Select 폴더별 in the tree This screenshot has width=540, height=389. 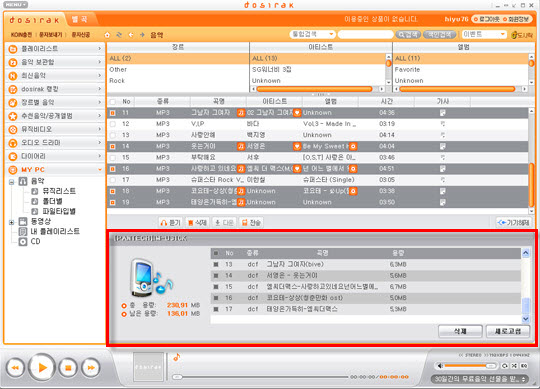(x=52, y=201)
